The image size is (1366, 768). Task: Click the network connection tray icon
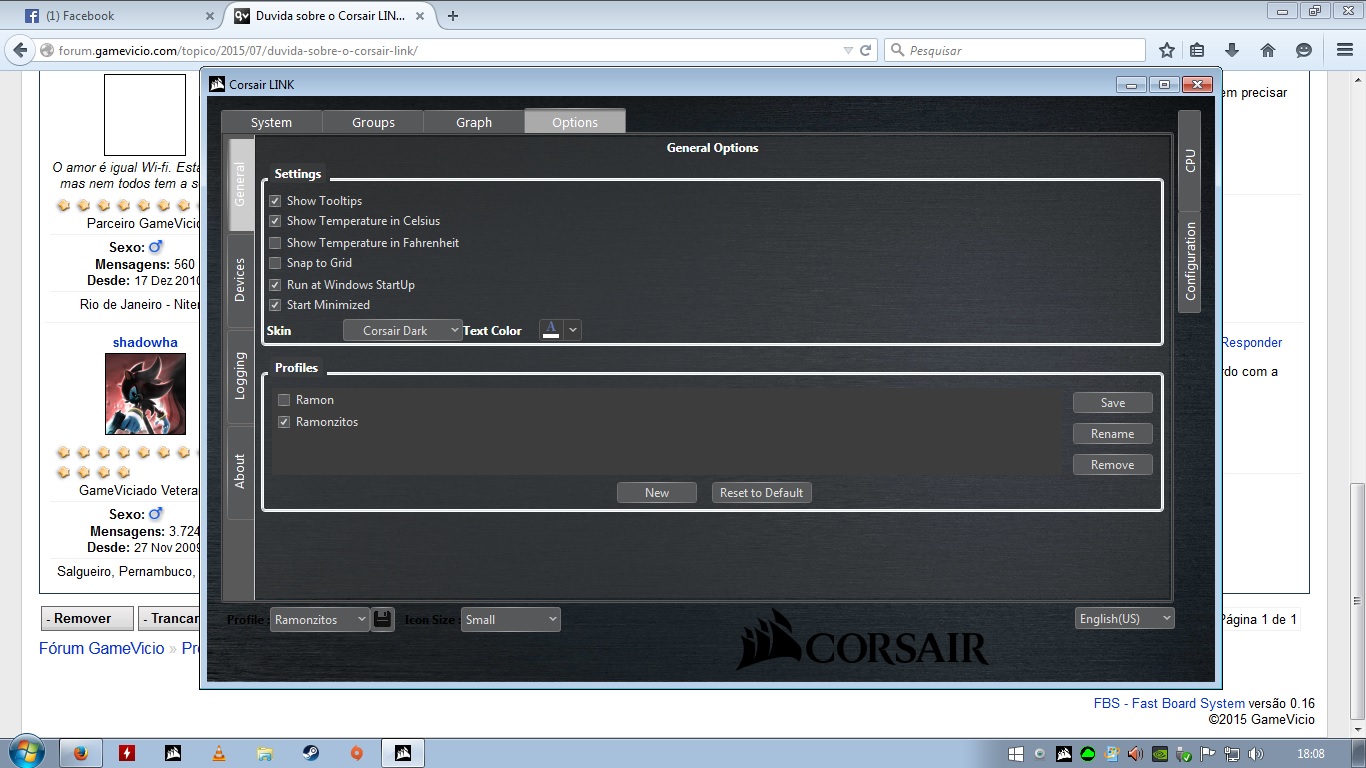pyautogui.click(x=1232, y=754)
